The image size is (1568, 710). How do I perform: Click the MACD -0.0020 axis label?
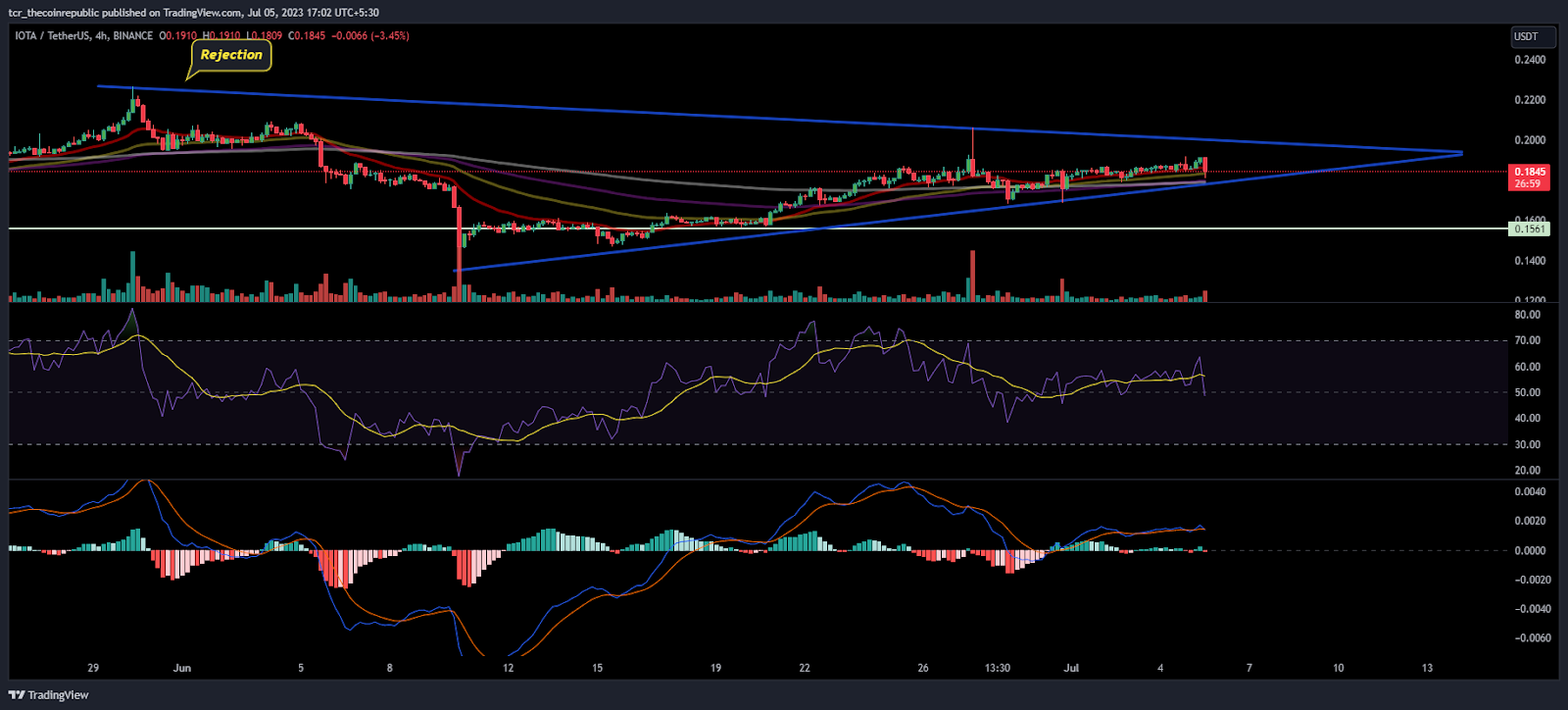pyautogui.click(x=1533, y=580)
